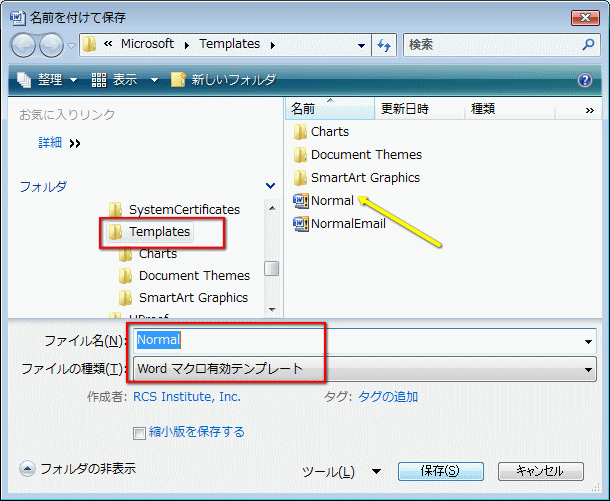Select the NormalEmail template file icon
The width and height of the screenshot is (610, 501).
[x=301, y=224]
